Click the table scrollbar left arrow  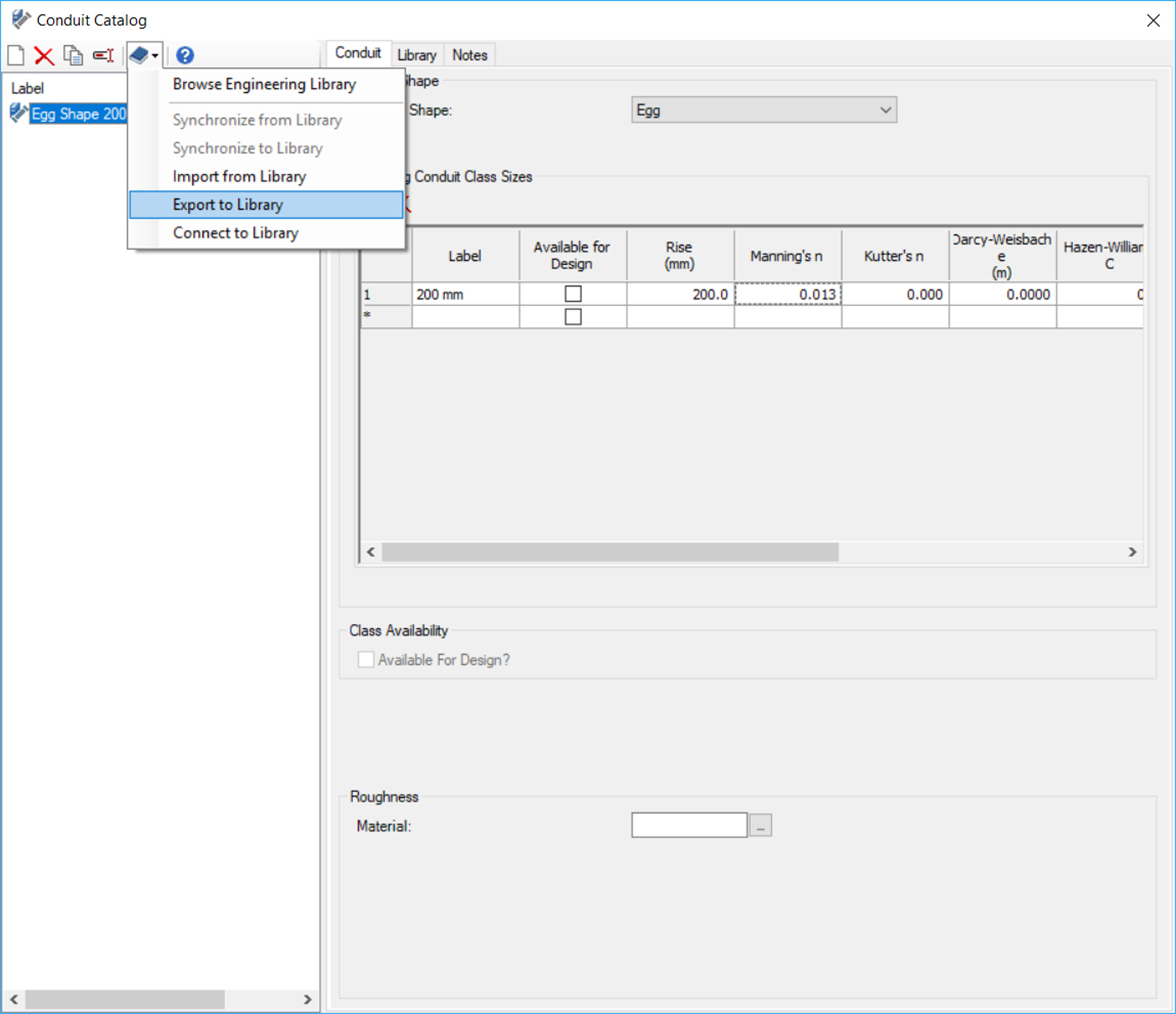pos(371,552)
